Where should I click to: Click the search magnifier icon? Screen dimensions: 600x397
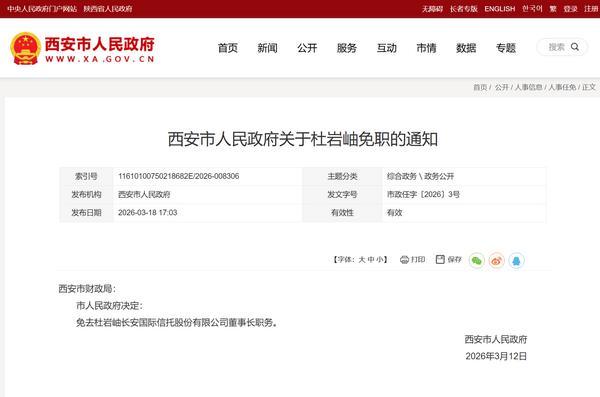coord(575,47)
